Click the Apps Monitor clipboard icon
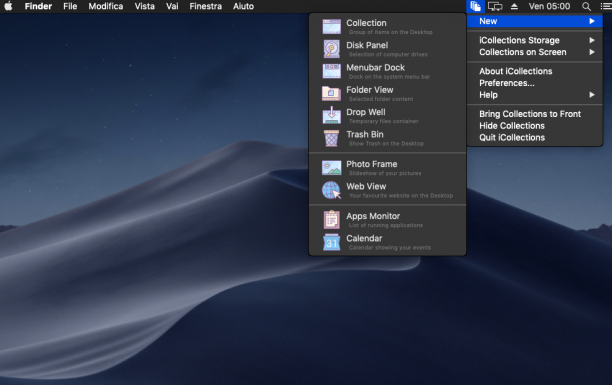The image size is (612, 385). [x=331, y=219]
